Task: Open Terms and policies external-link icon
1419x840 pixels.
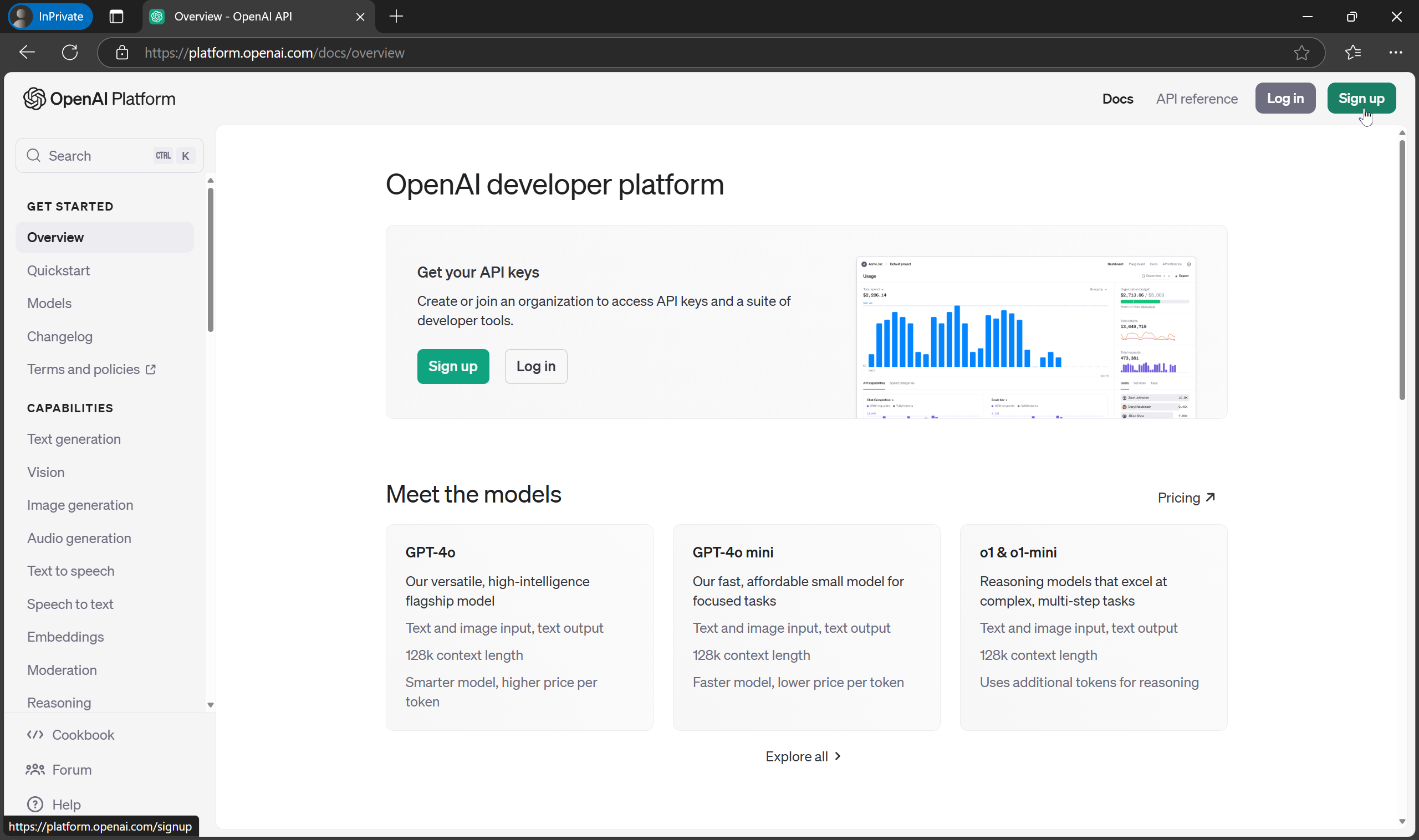Action: click(151, 369)
